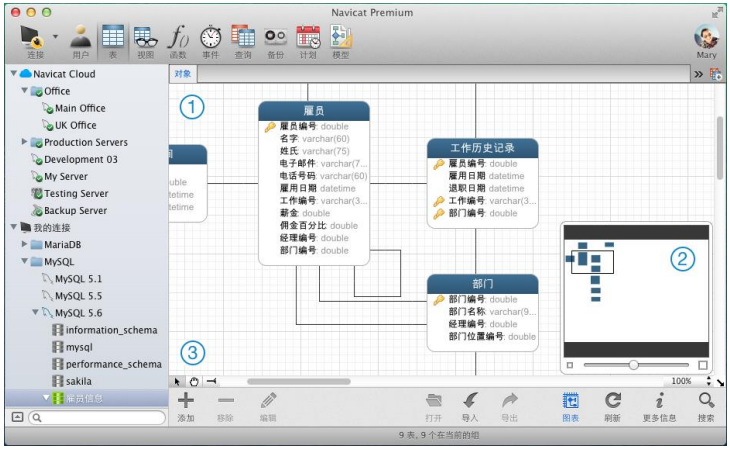
Task: Click the zoom-out small square in navigator
Action: coord(570,365)
